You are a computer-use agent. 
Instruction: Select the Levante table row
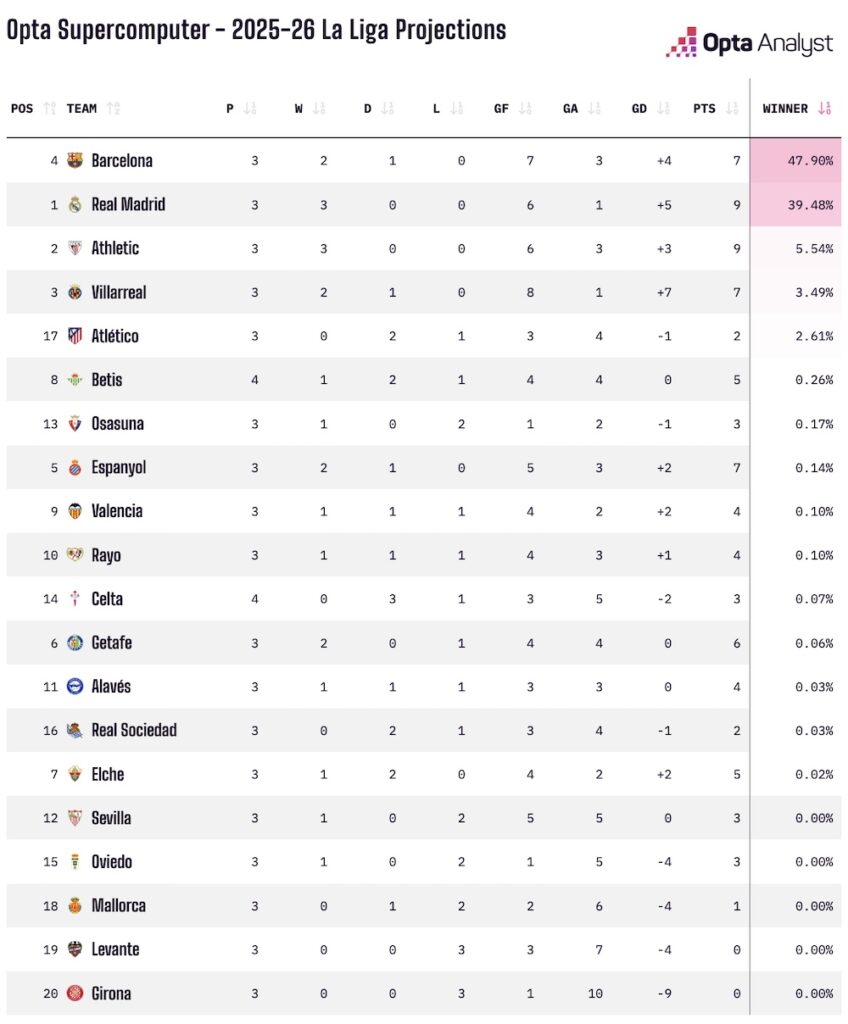tap(424, 950)
